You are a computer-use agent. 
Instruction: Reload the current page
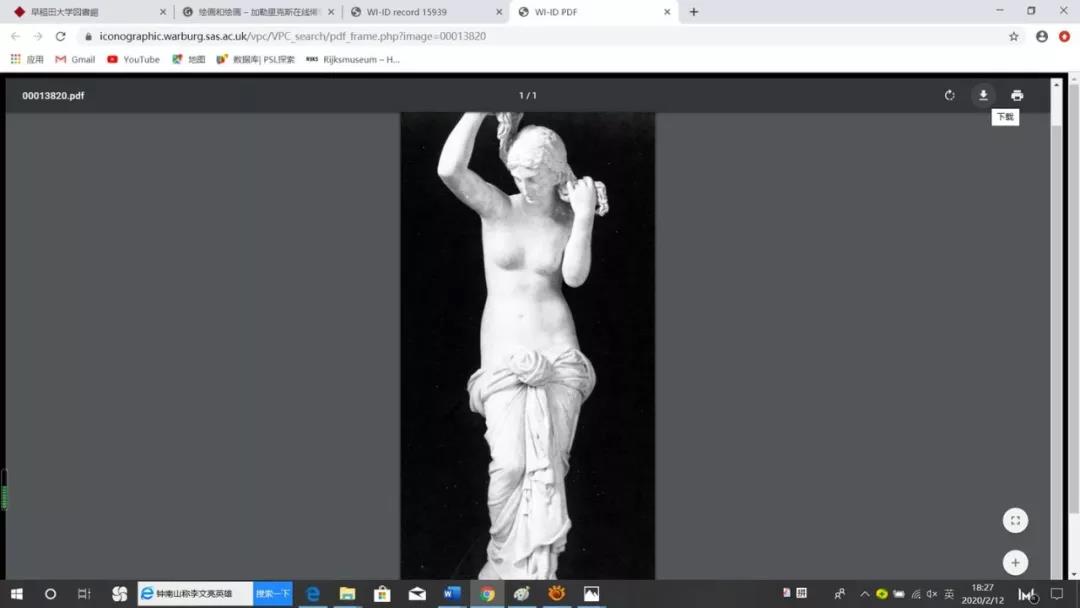tap(60, 36)
